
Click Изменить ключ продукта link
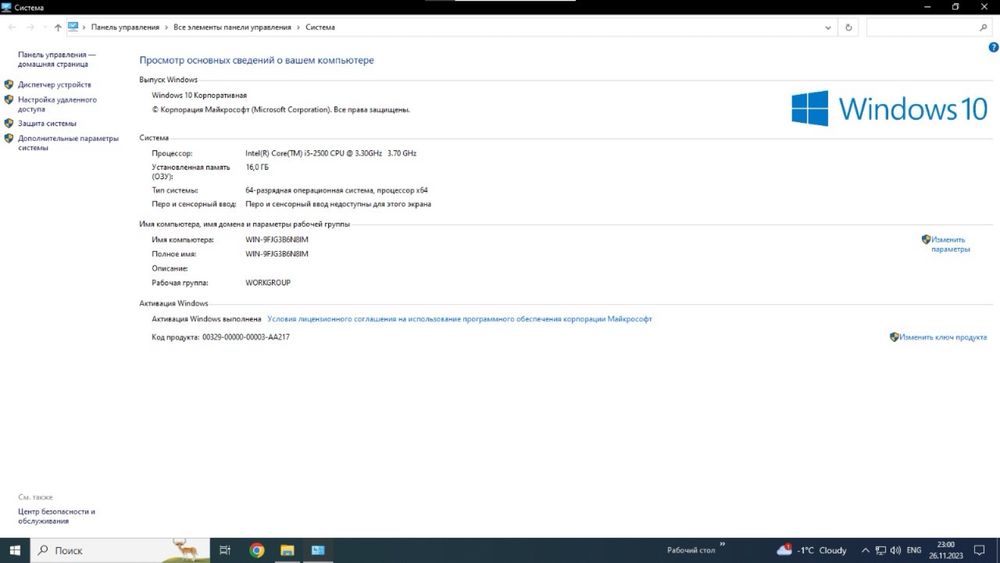(943, 337)
